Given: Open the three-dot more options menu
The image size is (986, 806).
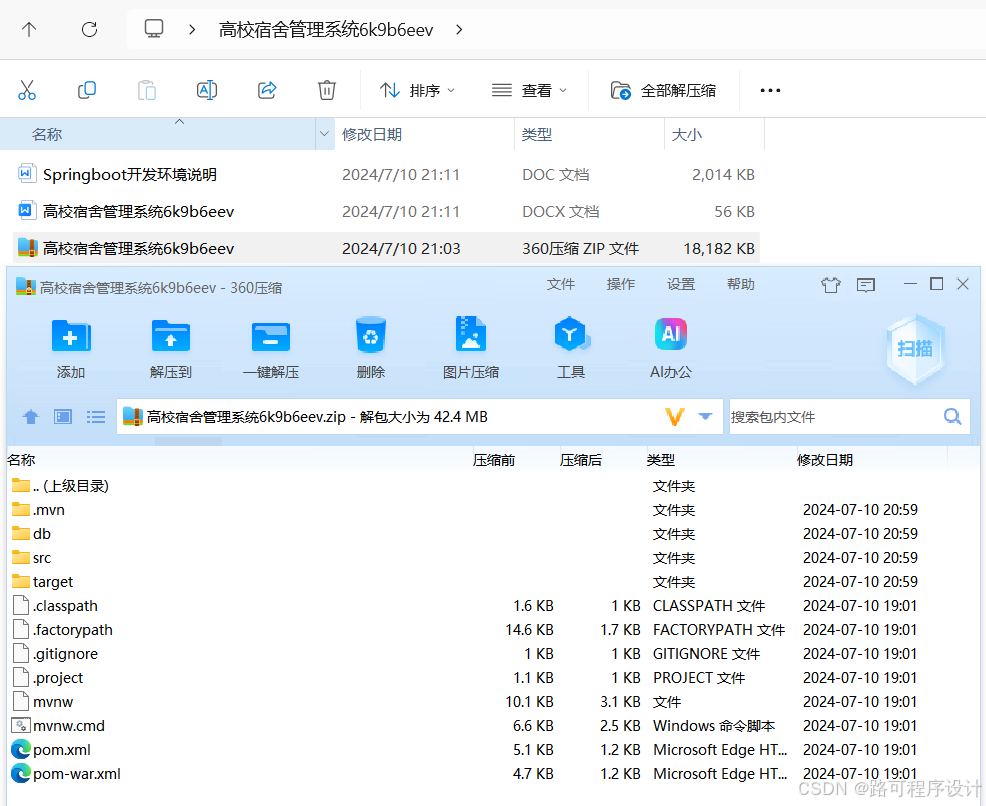Looking at the screenshot, I should point(770,91).
